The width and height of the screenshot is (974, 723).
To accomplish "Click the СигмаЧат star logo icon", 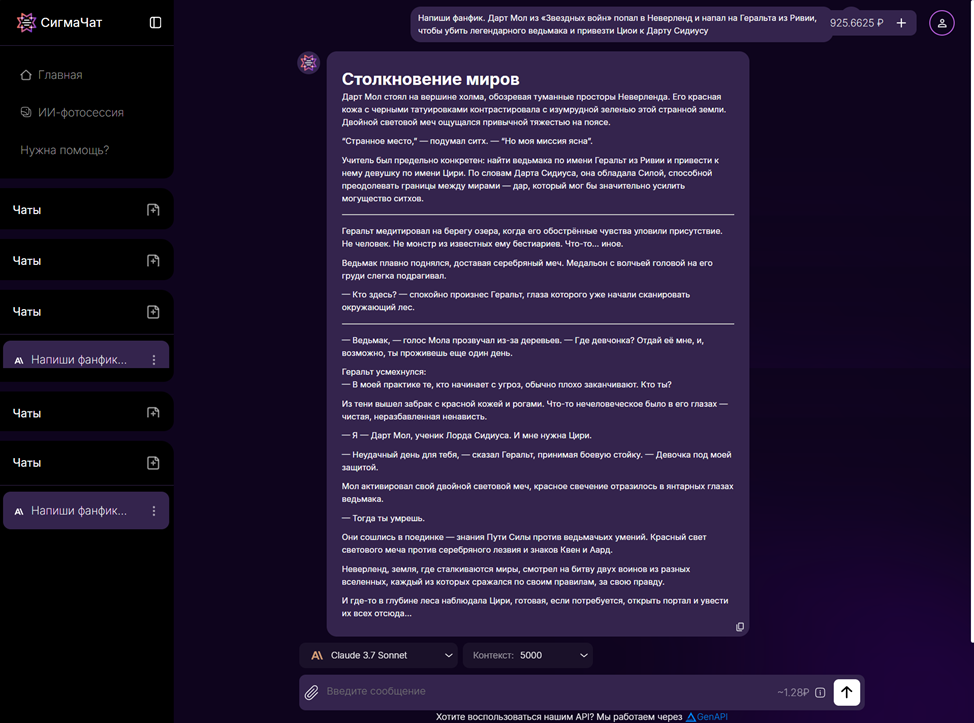I will tap(26, 22).
